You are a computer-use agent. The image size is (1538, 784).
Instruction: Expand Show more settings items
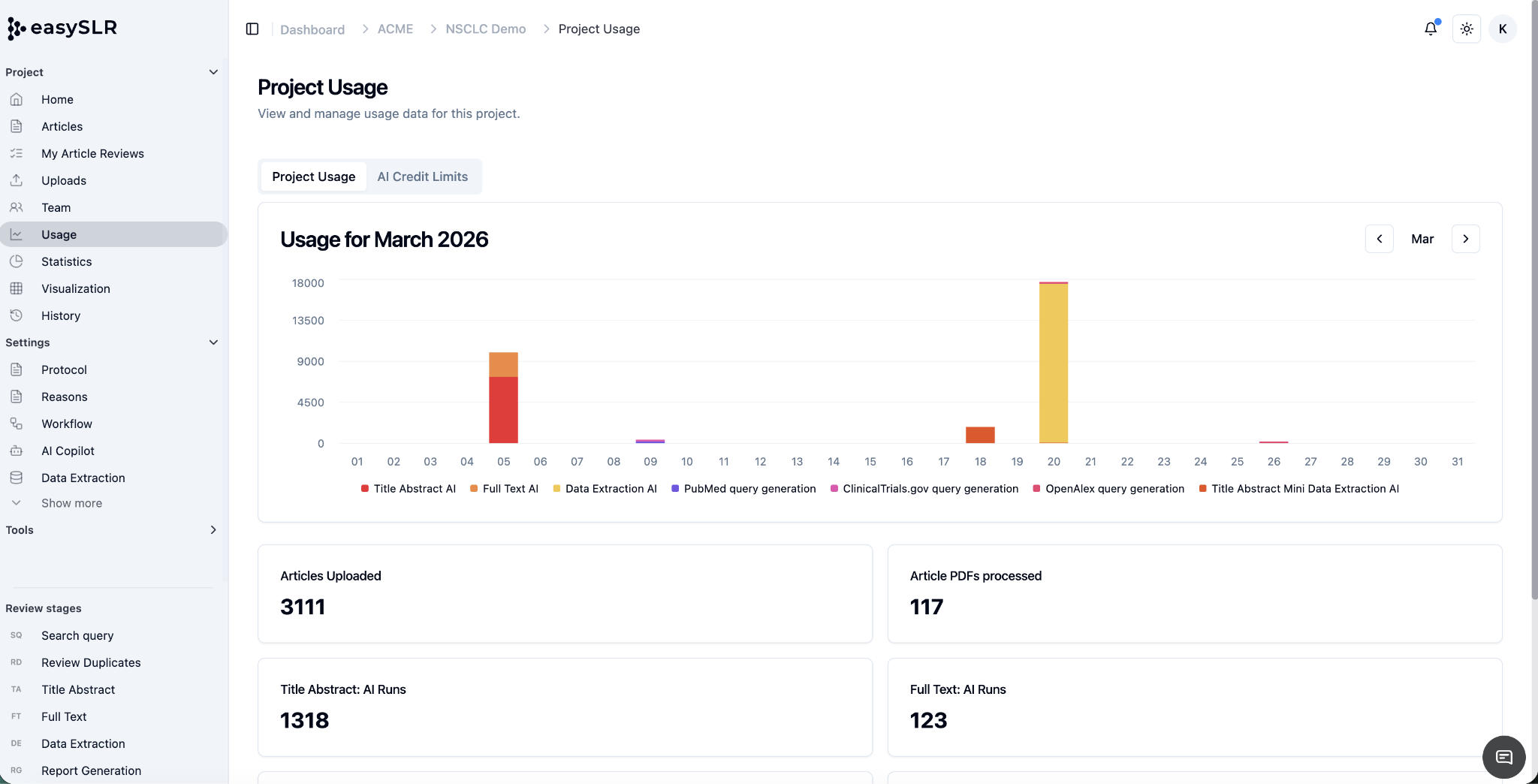[x=71, y=503]
